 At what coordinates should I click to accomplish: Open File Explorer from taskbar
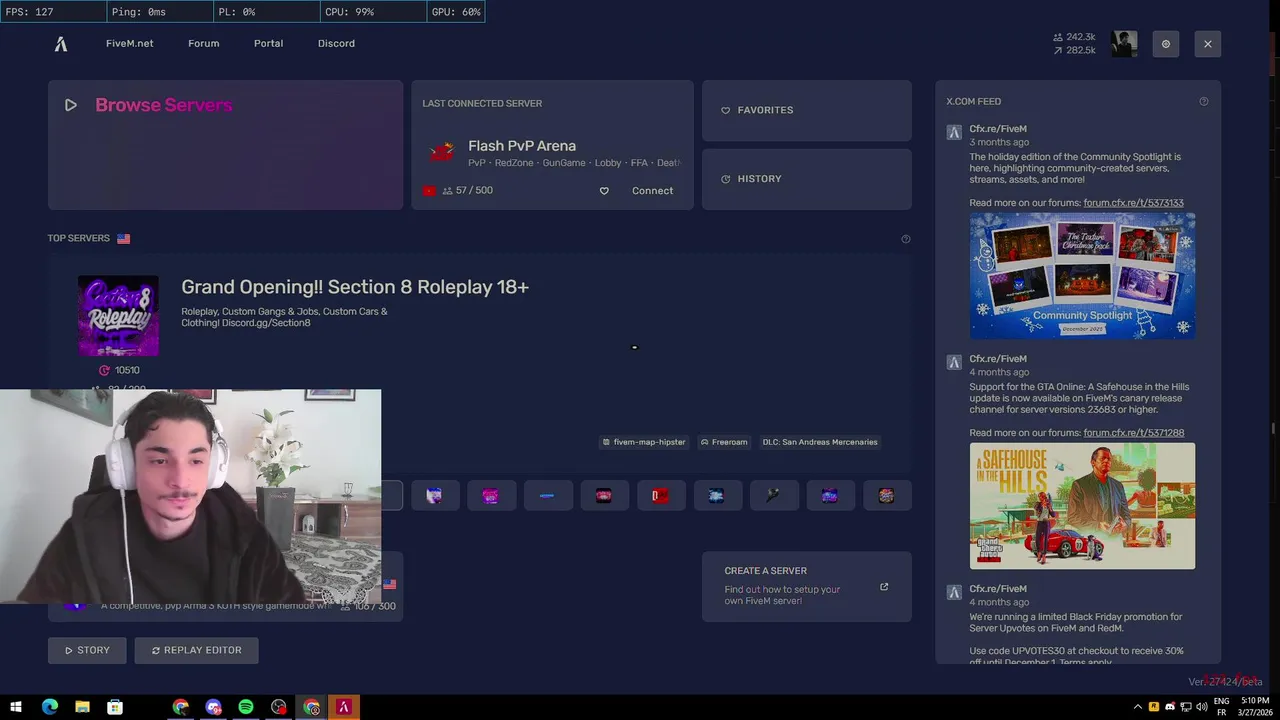point(83,708)
